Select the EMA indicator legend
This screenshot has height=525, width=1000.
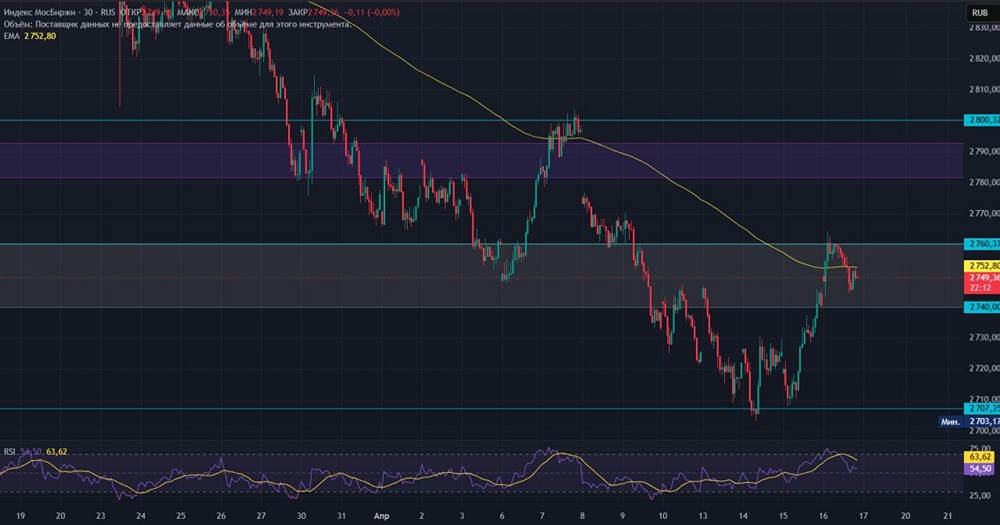[x=11, y=36]
